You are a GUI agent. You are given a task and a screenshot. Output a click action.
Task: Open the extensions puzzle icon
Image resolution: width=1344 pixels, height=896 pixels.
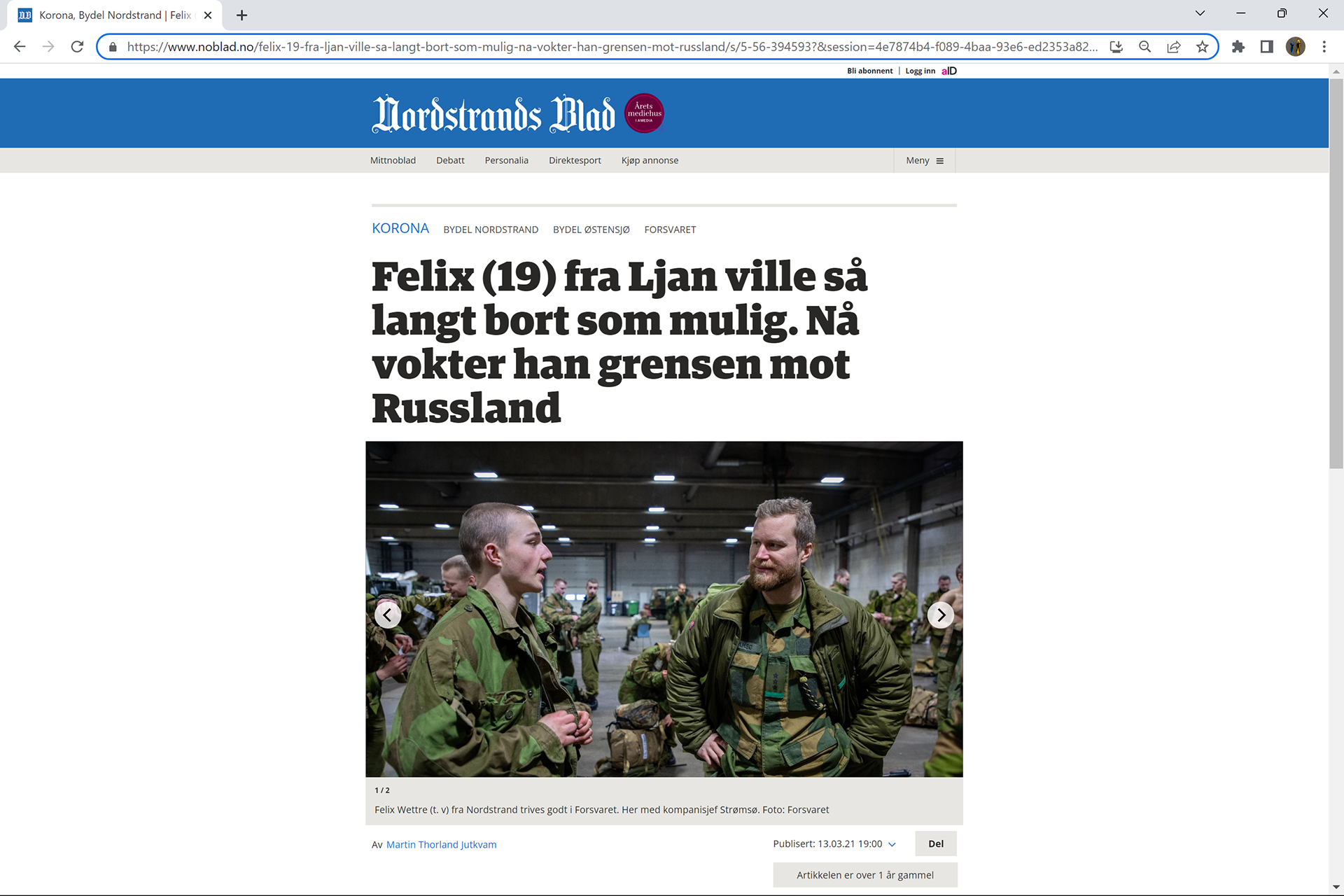pyautogui.click(x=1238, y=47)
